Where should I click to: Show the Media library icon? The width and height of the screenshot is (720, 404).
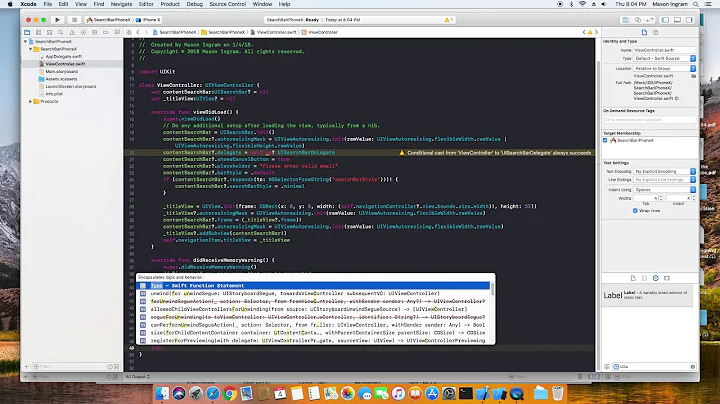click(667, 278)
